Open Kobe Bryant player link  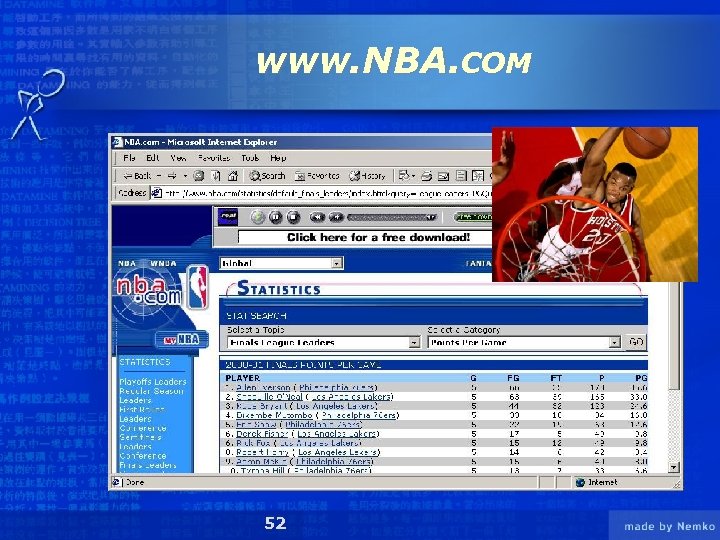[x=262, y=406]
